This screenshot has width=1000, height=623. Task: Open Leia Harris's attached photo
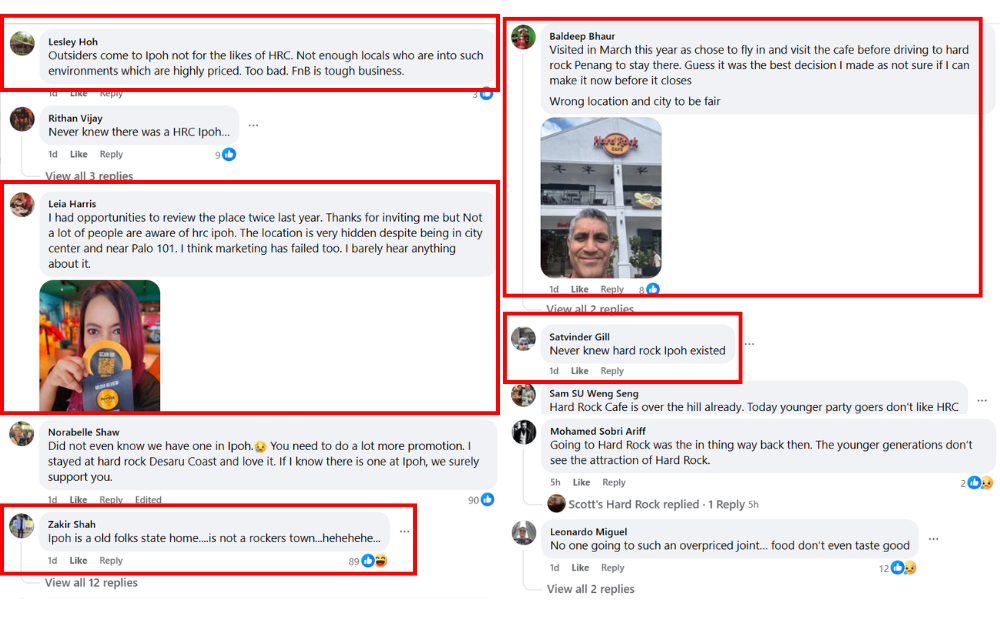(x=100, y=346)
